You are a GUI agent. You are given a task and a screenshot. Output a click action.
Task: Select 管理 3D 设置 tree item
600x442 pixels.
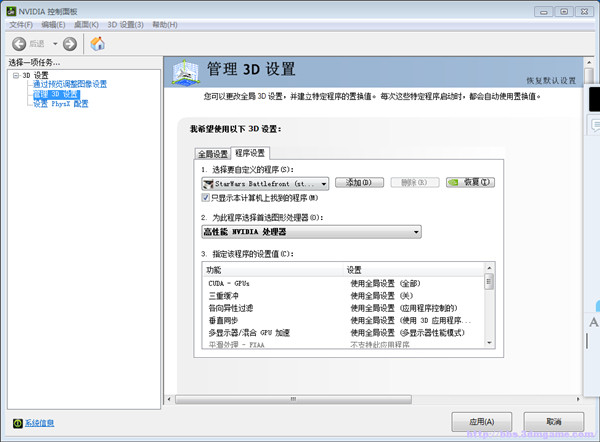[x=56, y=94]
